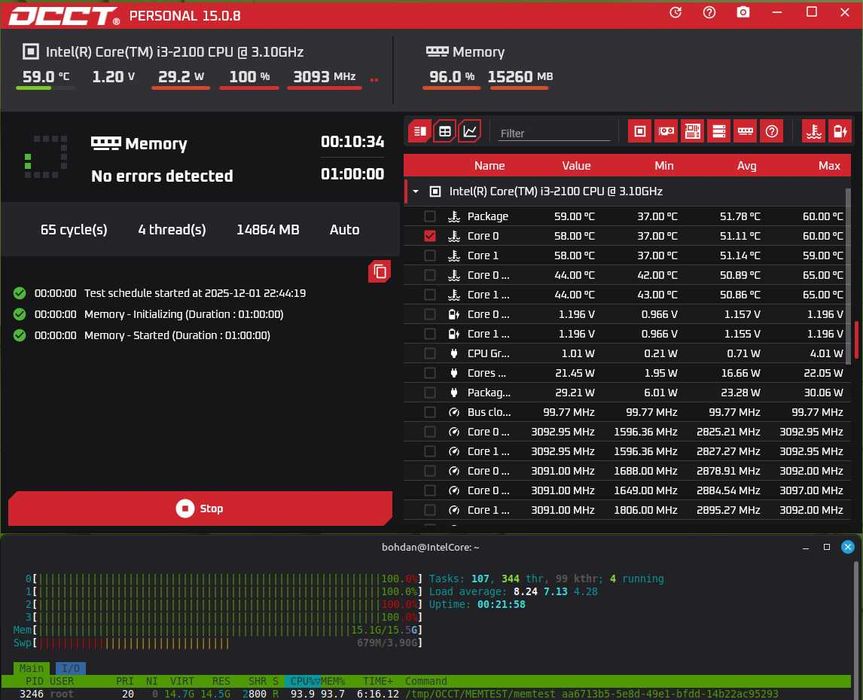
Task: Sort sensor table by Value header
Action: (x=576, y=166)
